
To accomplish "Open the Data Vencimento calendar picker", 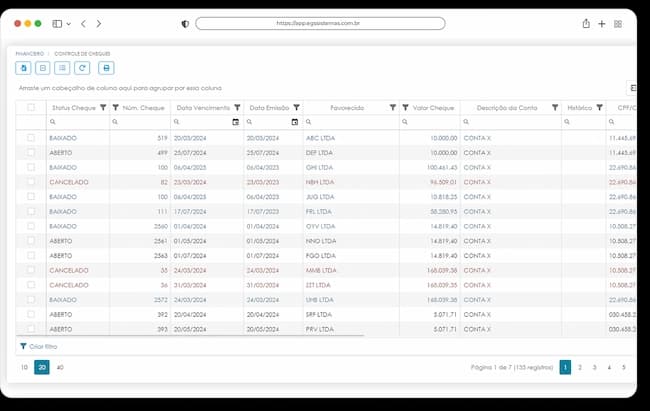I will [x=235, y=122].
